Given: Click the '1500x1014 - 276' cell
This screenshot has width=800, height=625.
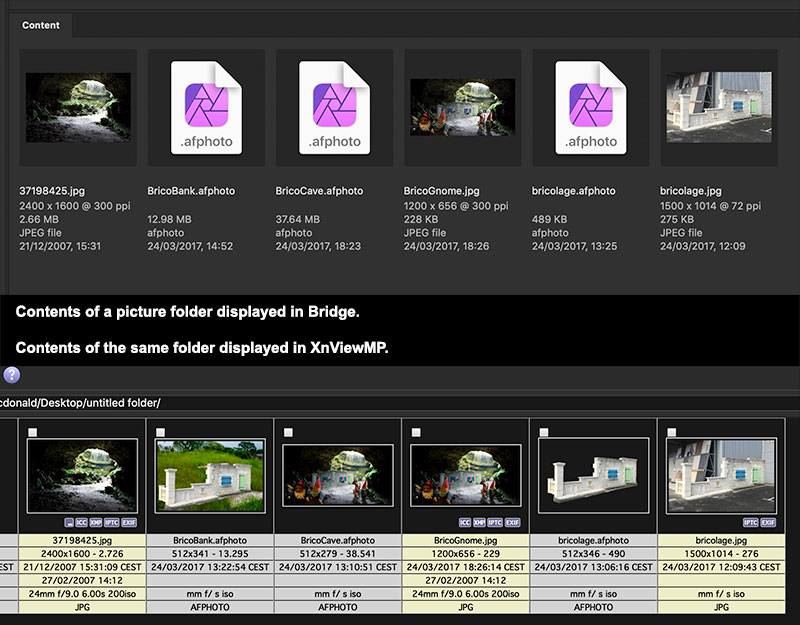Looking at the screenshot, I should [721, 554].
